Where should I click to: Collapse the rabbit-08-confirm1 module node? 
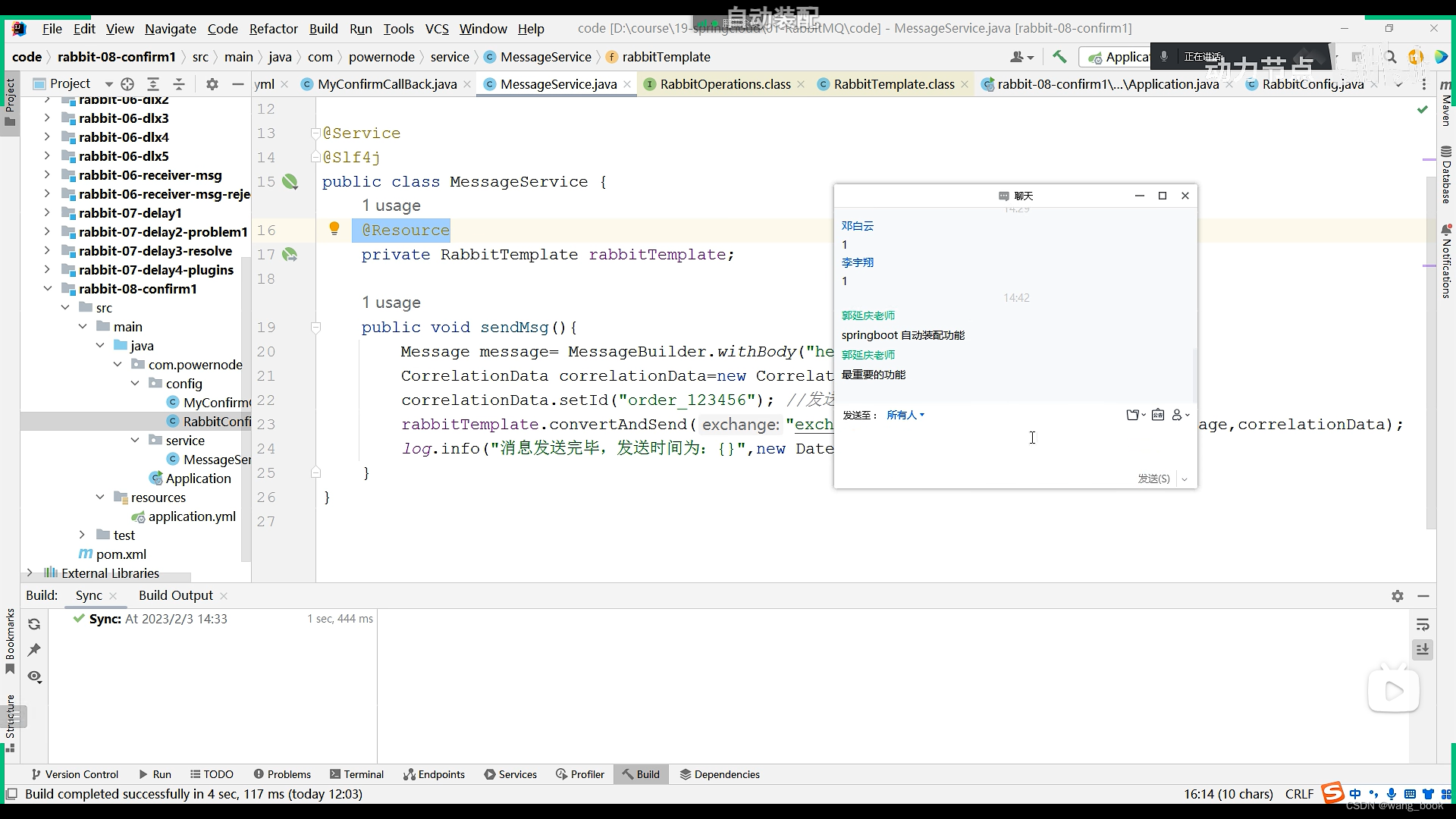pyautogui.click(x=47, y=289)
